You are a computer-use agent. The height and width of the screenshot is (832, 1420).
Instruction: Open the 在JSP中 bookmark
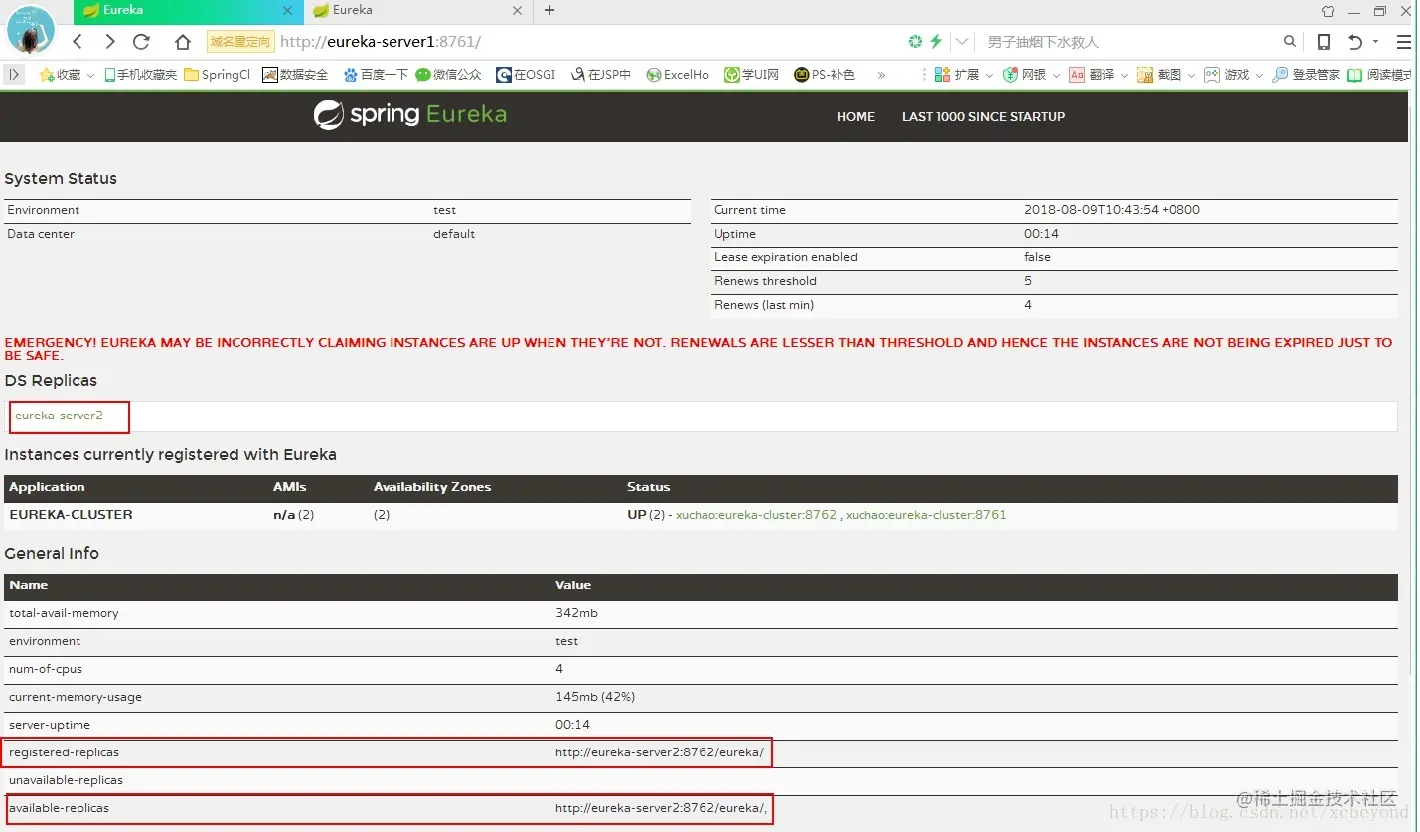coord(600,74)
